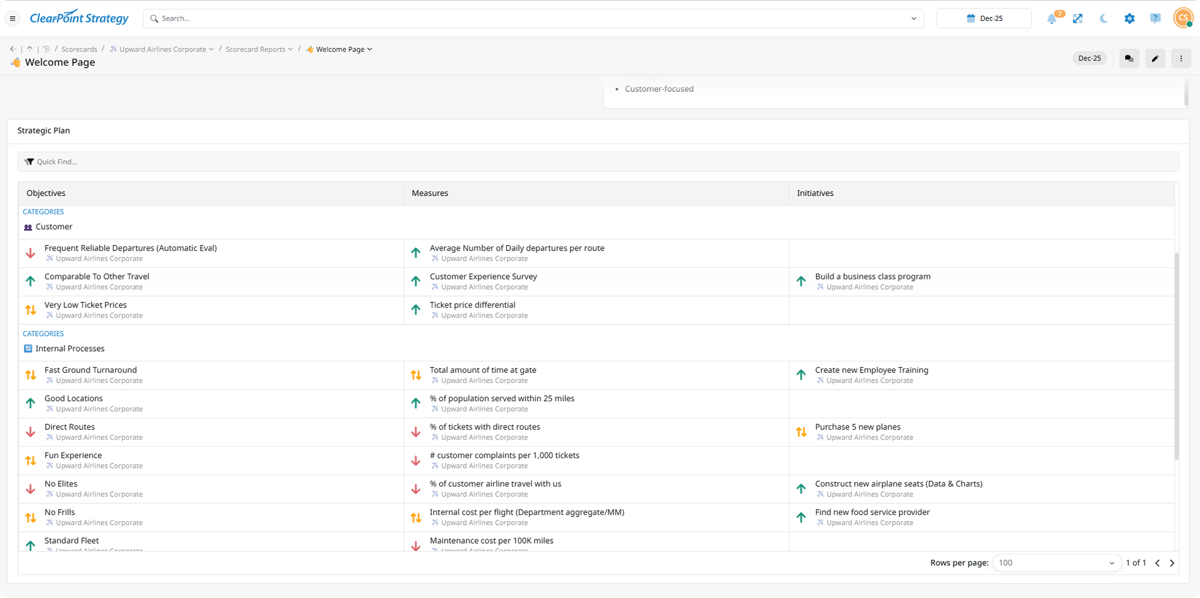Open the Good Locations objective

pos(74,398)
